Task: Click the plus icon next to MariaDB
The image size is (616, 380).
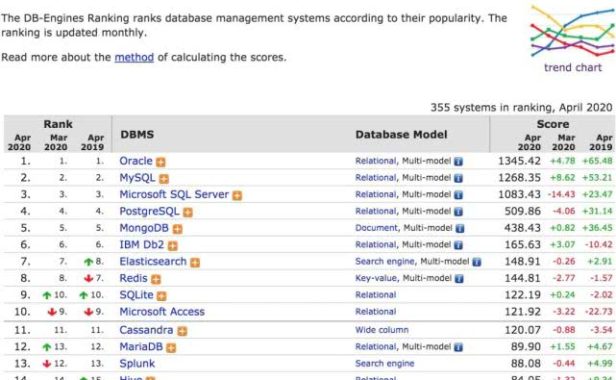Action: tap(171, 347)
